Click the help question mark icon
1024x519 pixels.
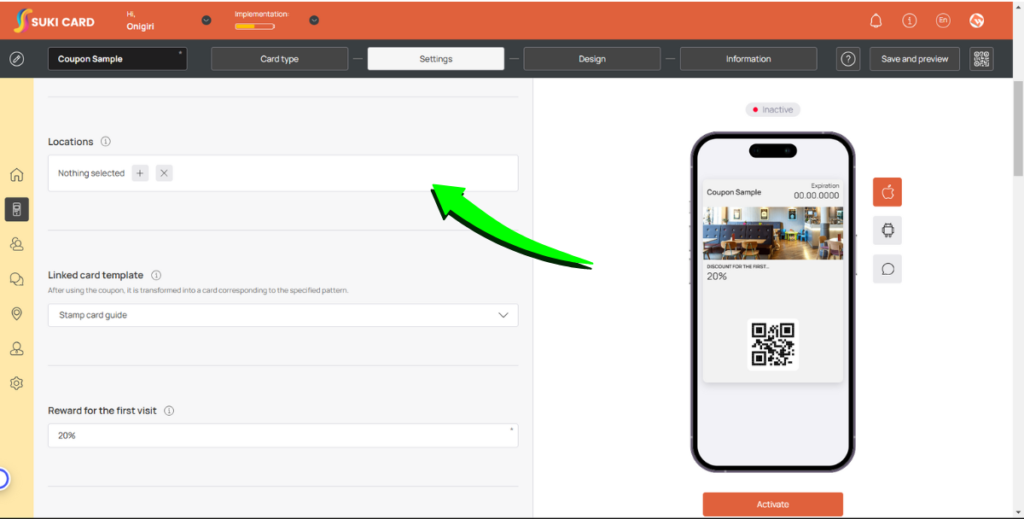tap(848, 59)
